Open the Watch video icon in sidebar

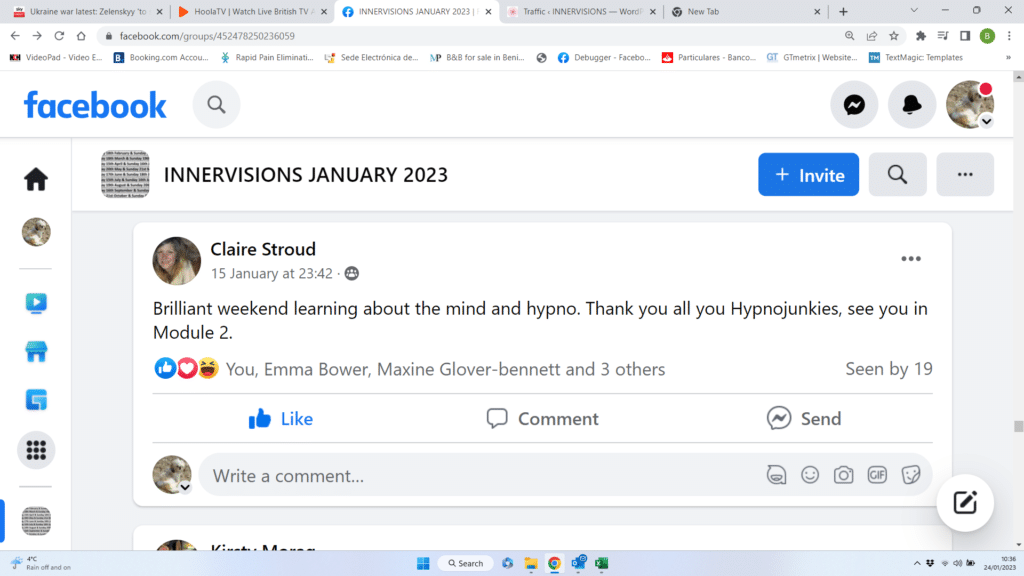tap(36, 303)
